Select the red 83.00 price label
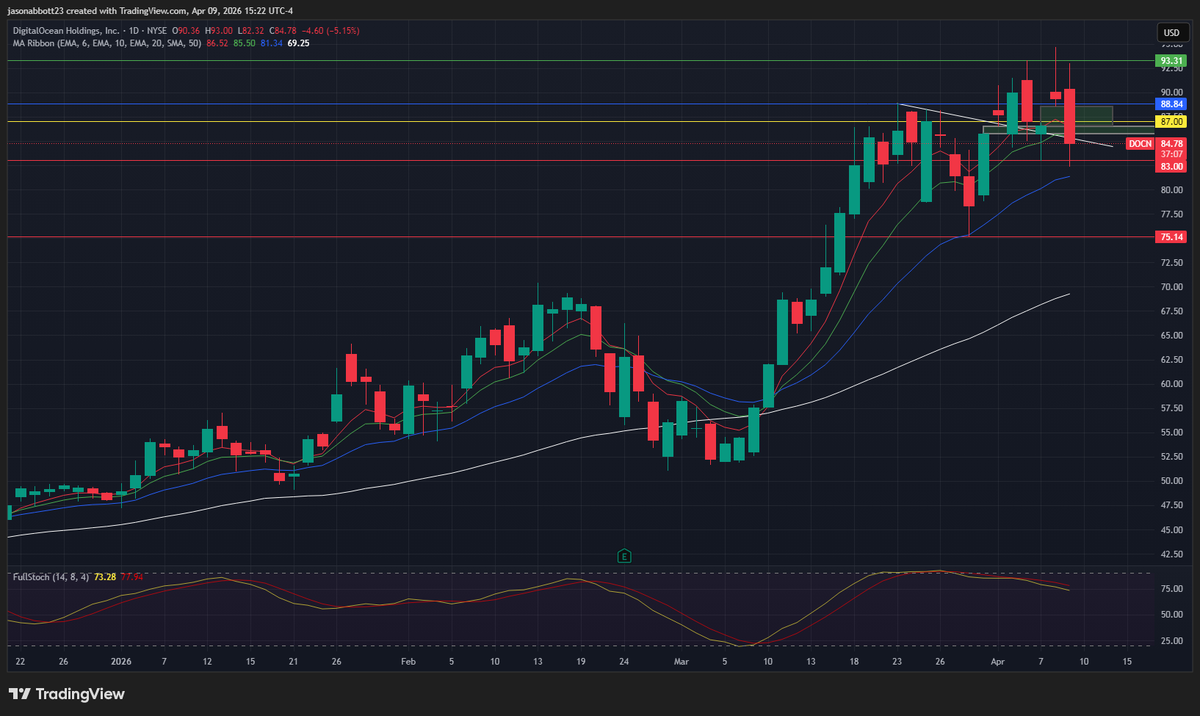This screenshot has height=716, width=1200. tap(1169, 166)
